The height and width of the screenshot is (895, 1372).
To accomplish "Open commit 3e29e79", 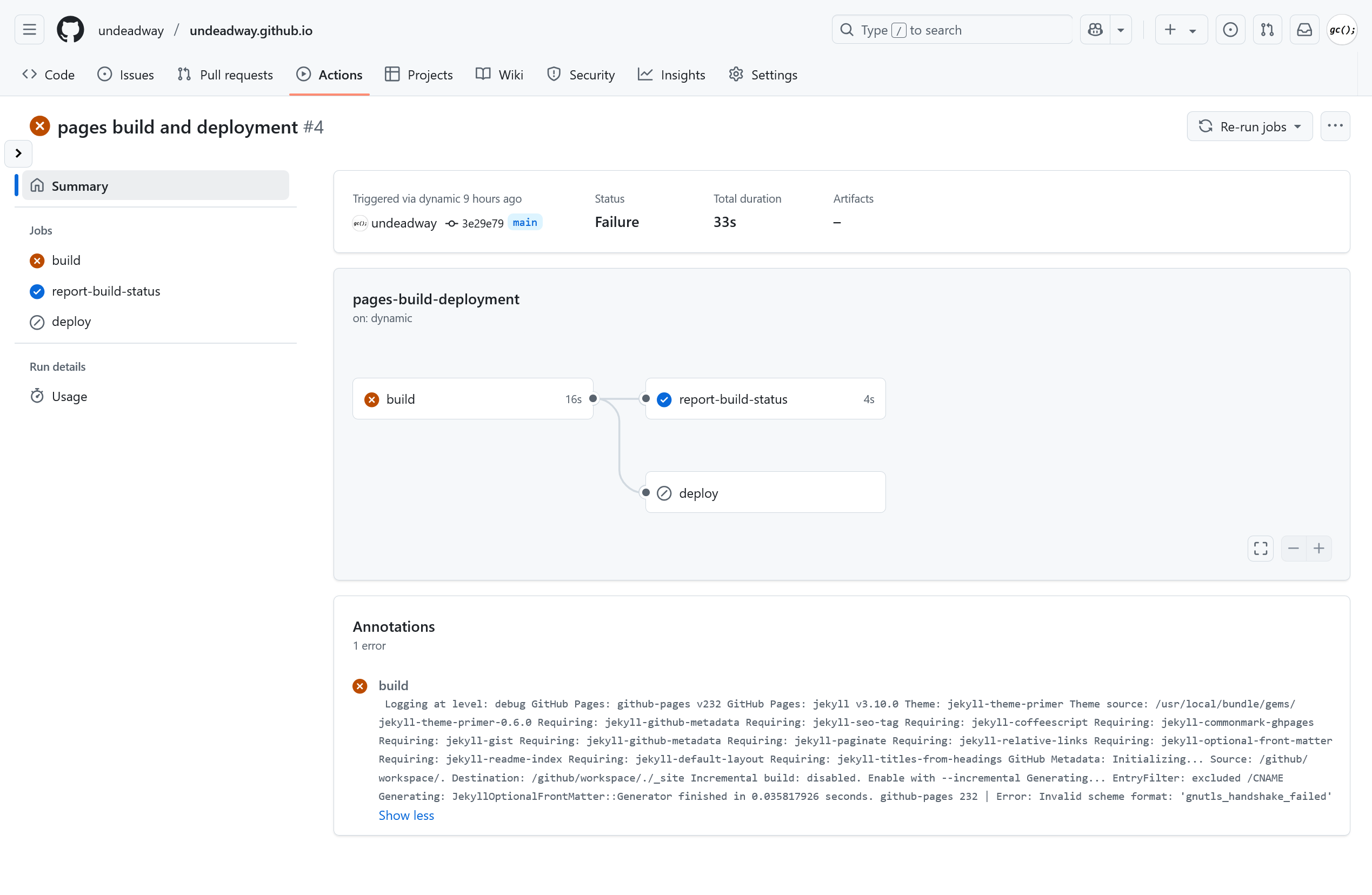I will point(482,224).
